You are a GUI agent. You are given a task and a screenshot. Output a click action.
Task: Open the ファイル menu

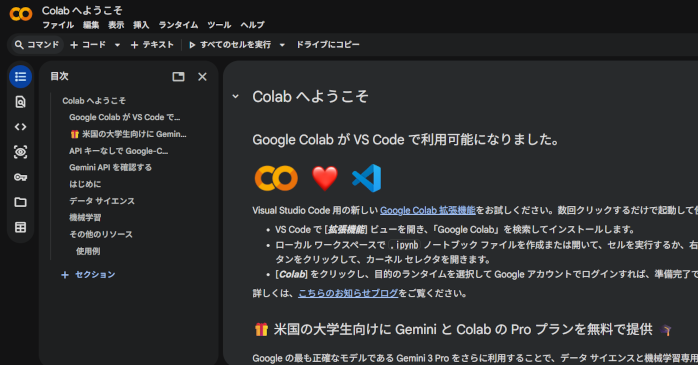tap(58, 25)
